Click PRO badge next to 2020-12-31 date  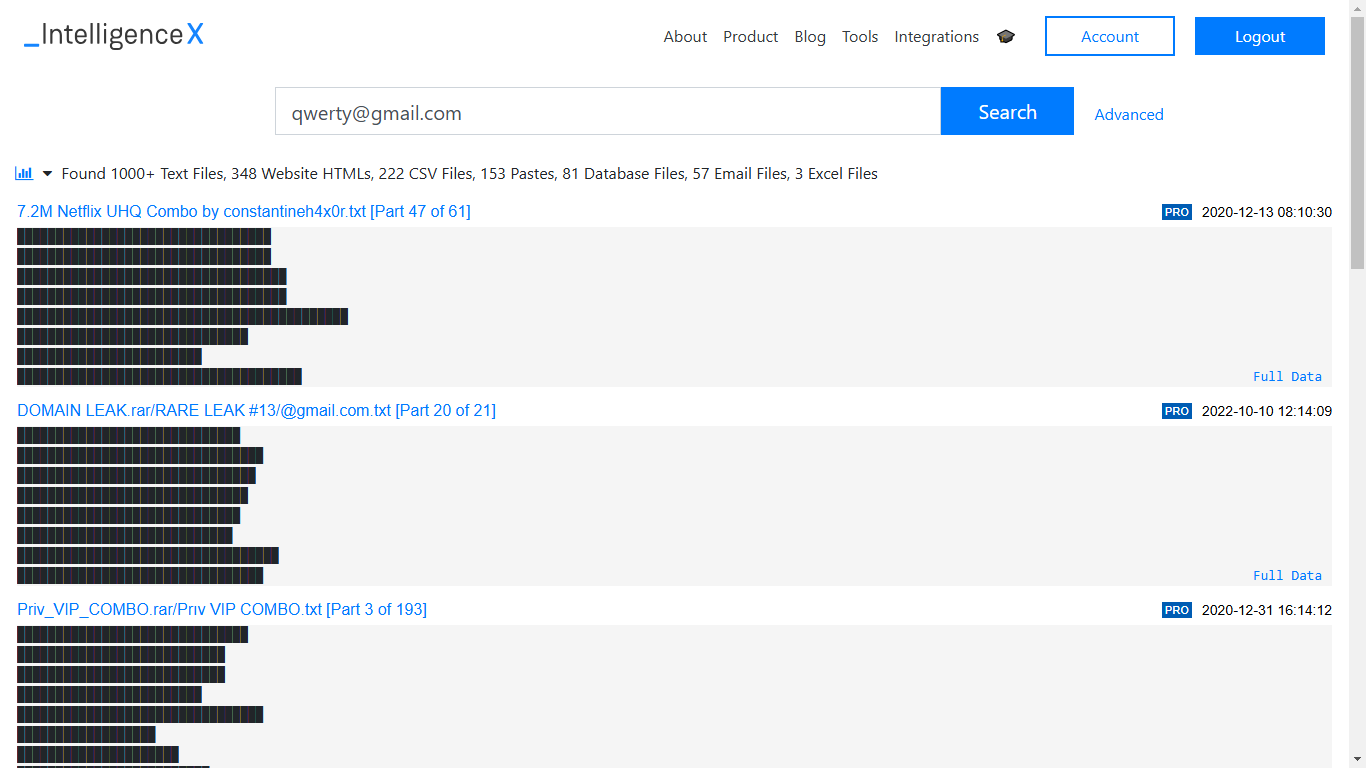click(1177, 610)
